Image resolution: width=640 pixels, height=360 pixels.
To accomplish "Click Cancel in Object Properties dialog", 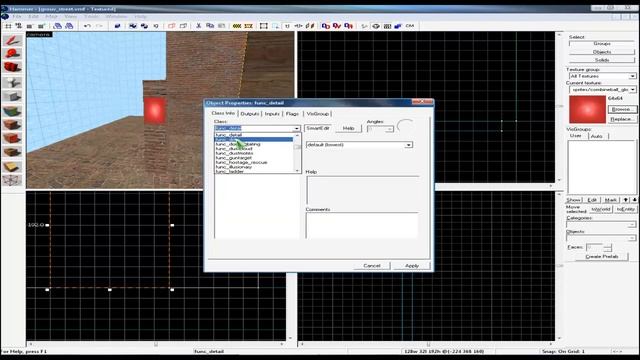I will 372,266.
